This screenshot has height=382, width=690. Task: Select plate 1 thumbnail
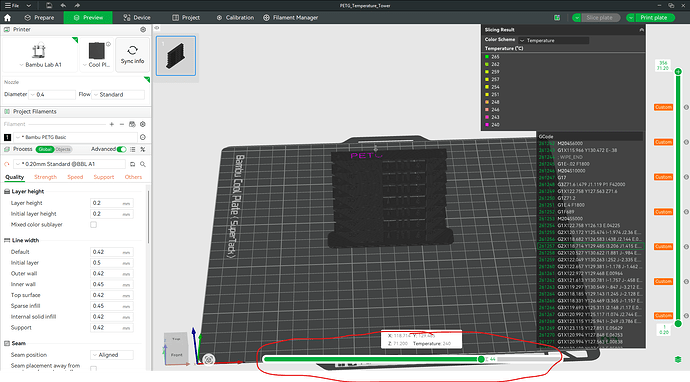pyautogui.click(x=176, y=56)
